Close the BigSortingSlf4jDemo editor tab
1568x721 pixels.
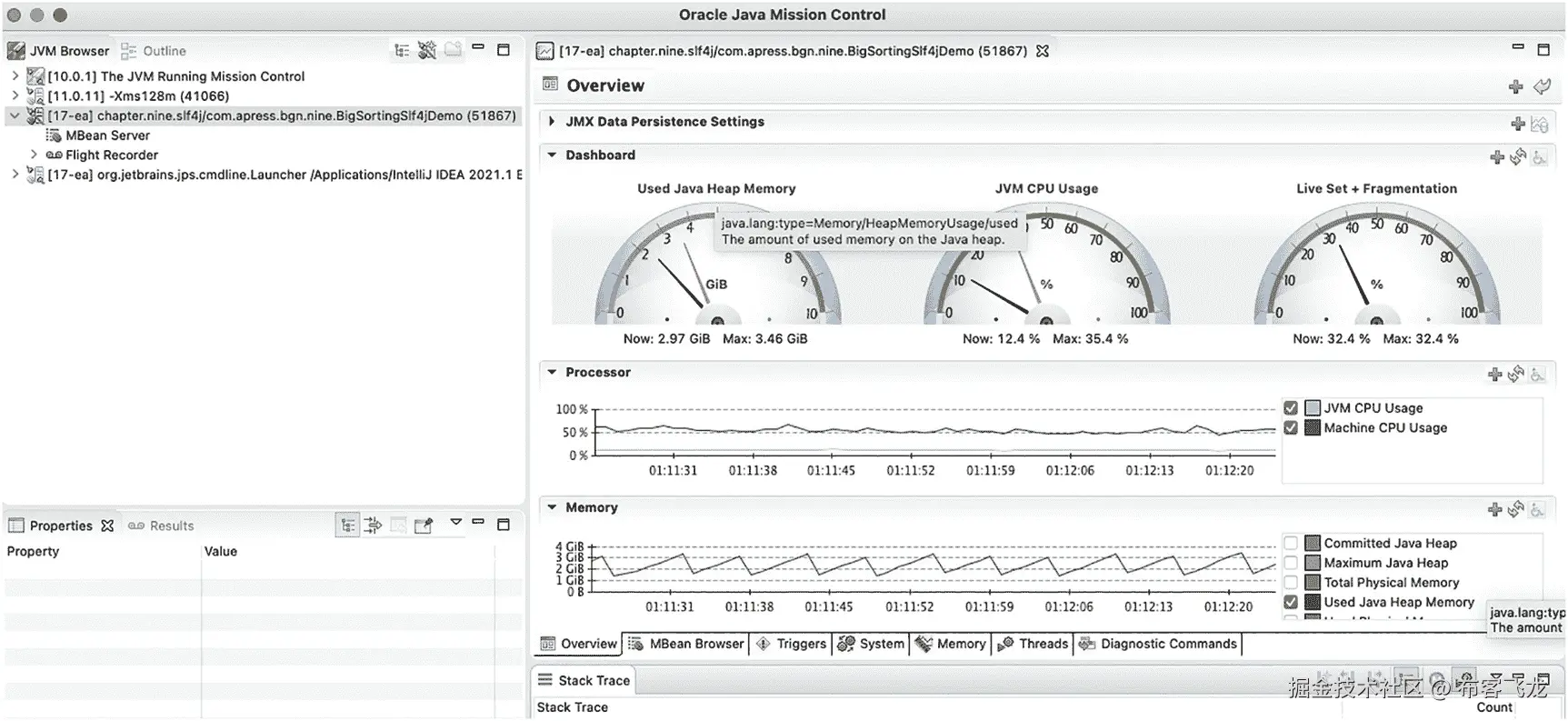pos(1043,51)
